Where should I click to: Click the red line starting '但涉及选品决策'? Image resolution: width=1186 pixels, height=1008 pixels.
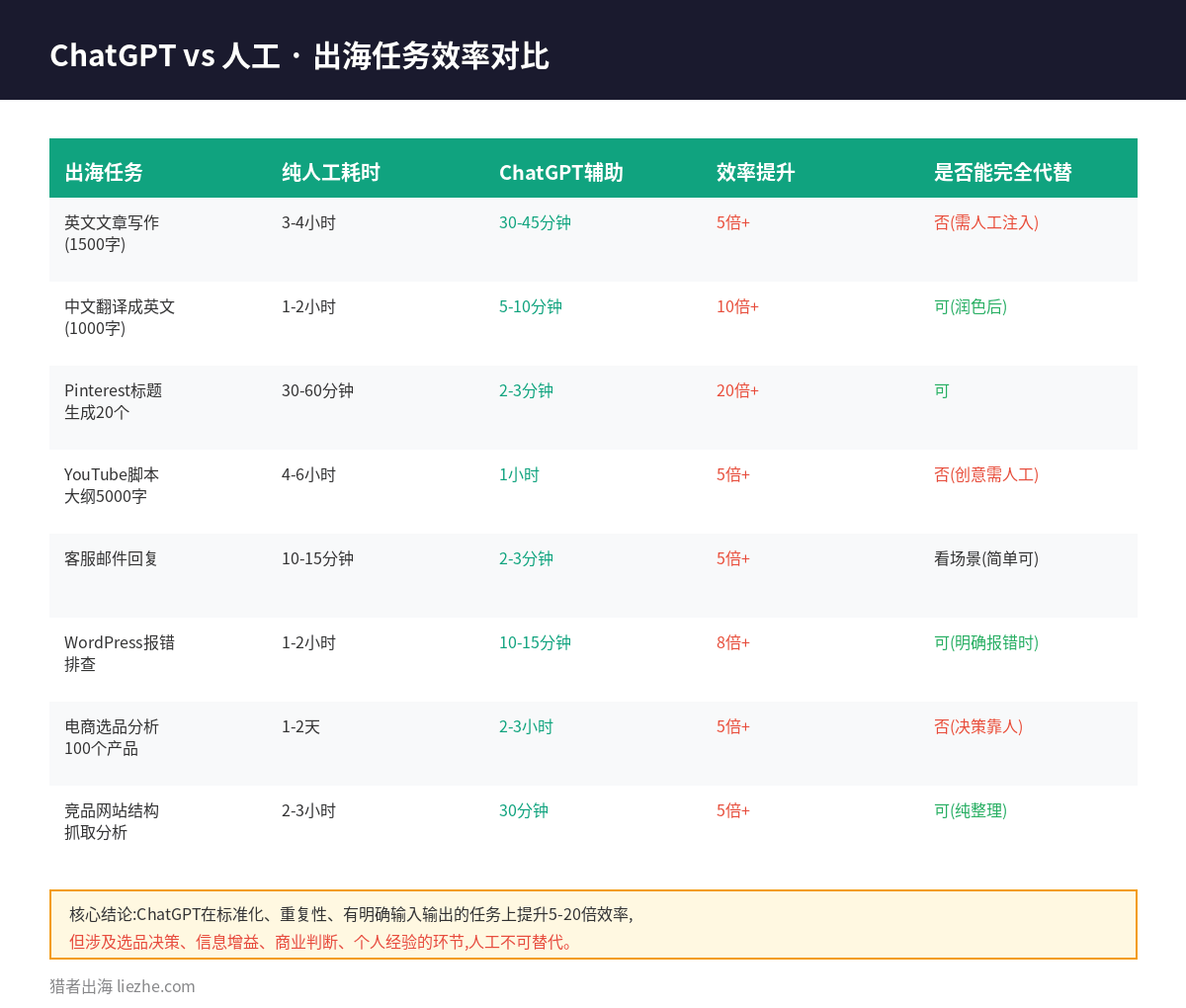(x=323, y=942)
